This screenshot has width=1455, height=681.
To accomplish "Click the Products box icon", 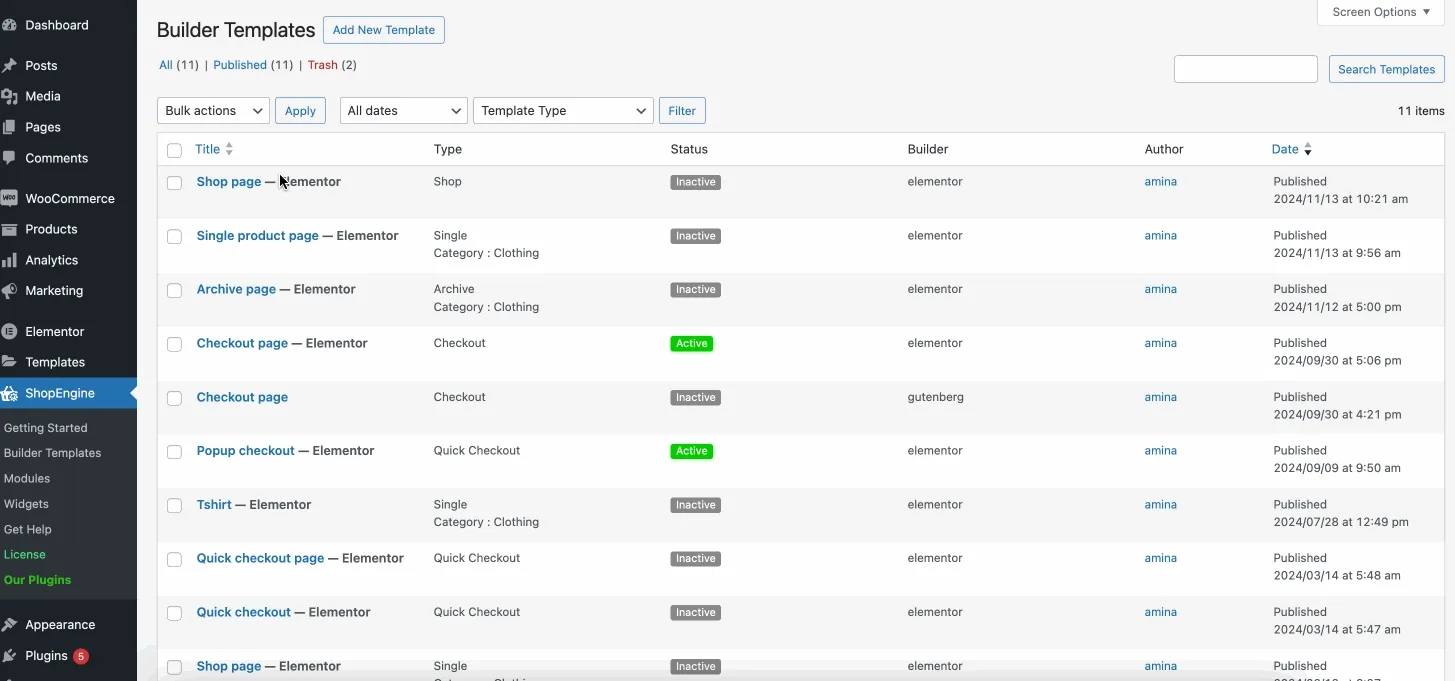I will point(9,230).
